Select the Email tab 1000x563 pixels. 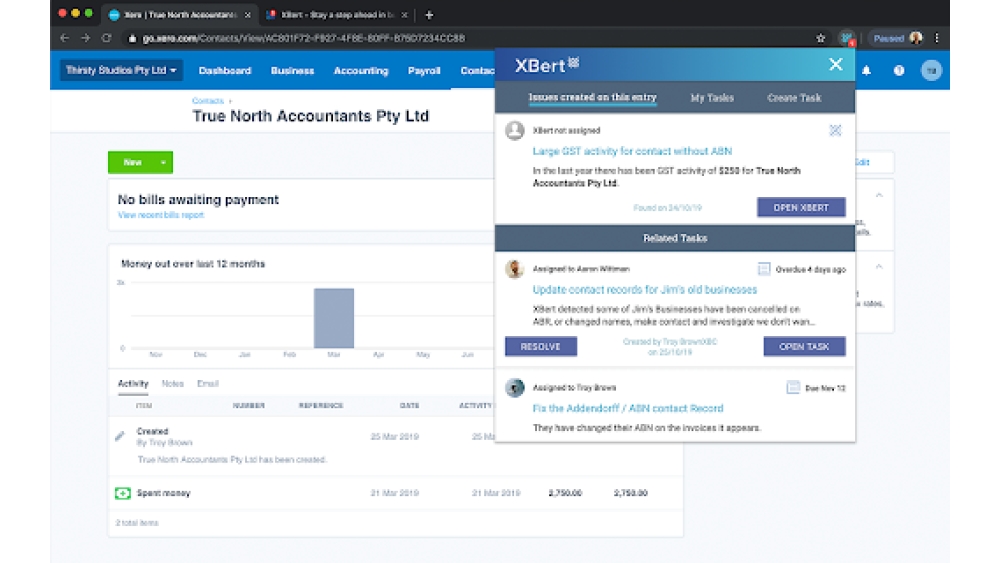point(208,383)
